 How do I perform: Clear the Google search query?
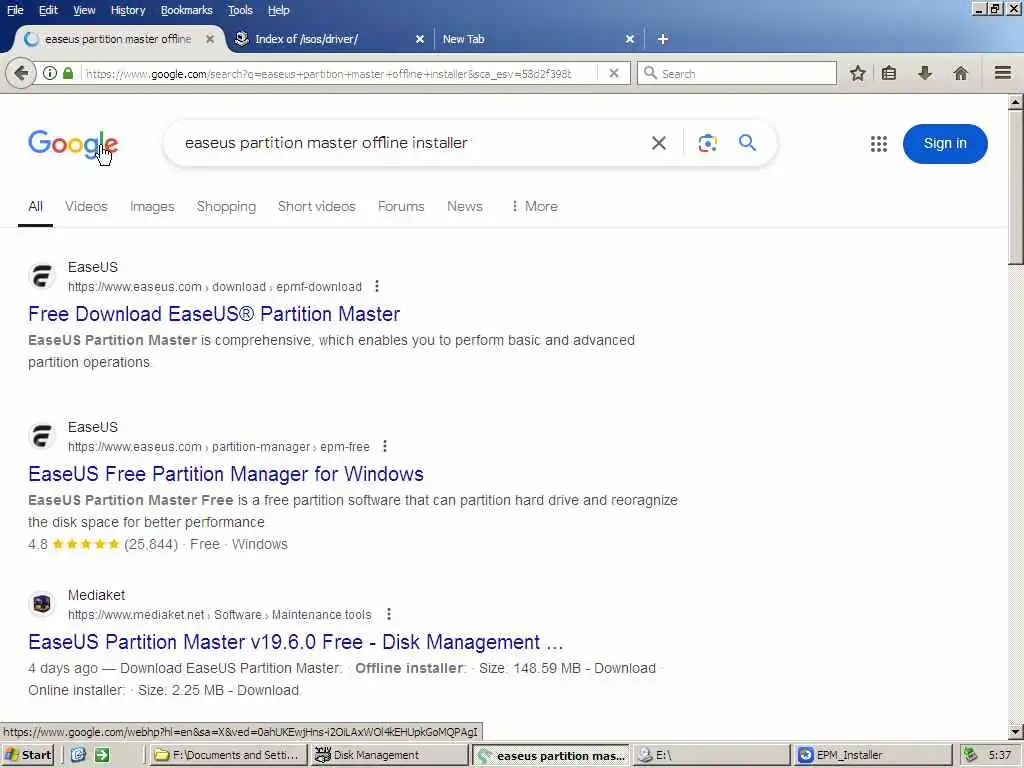coord(659,143)
